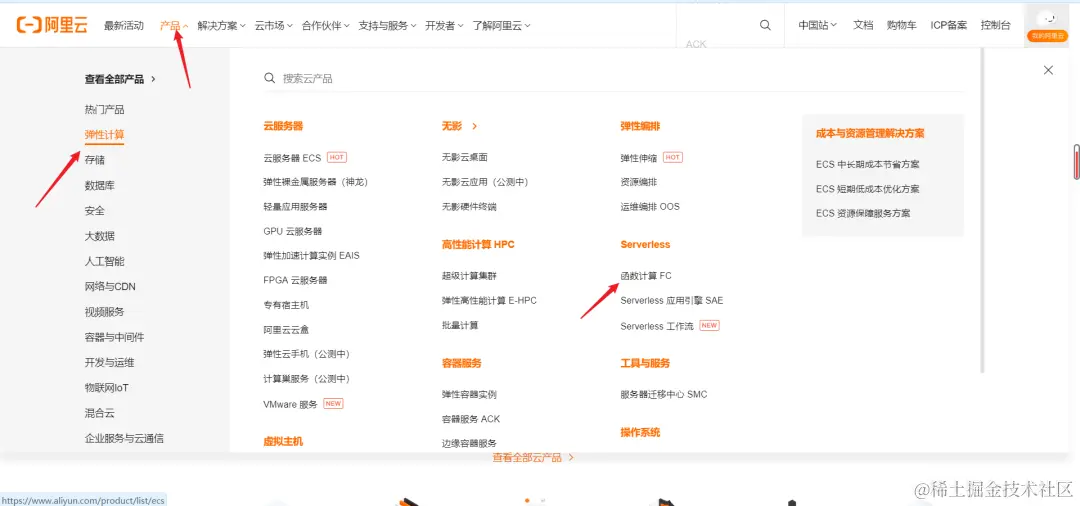Open 容器服务 ACK link

pyautogui.click(x=471, y=419)
